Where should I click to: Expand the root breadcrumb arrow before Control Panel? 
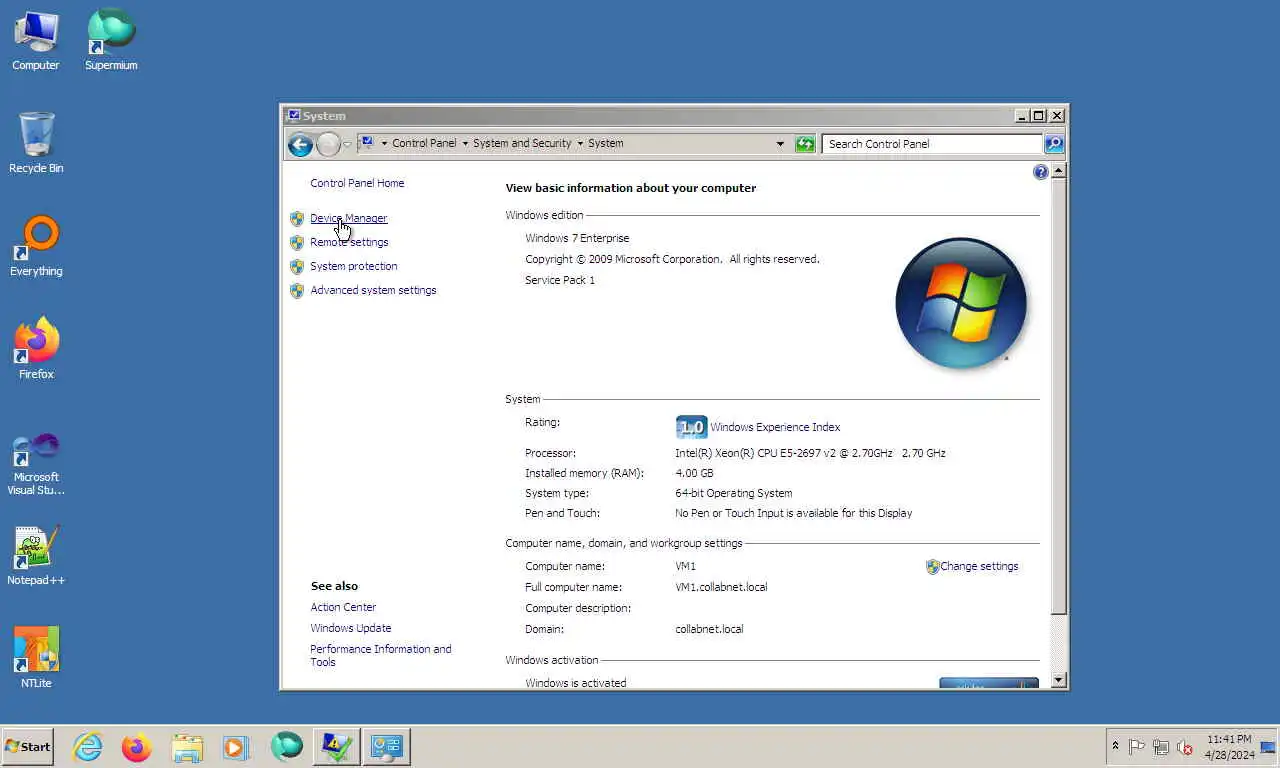pos(384,144)
